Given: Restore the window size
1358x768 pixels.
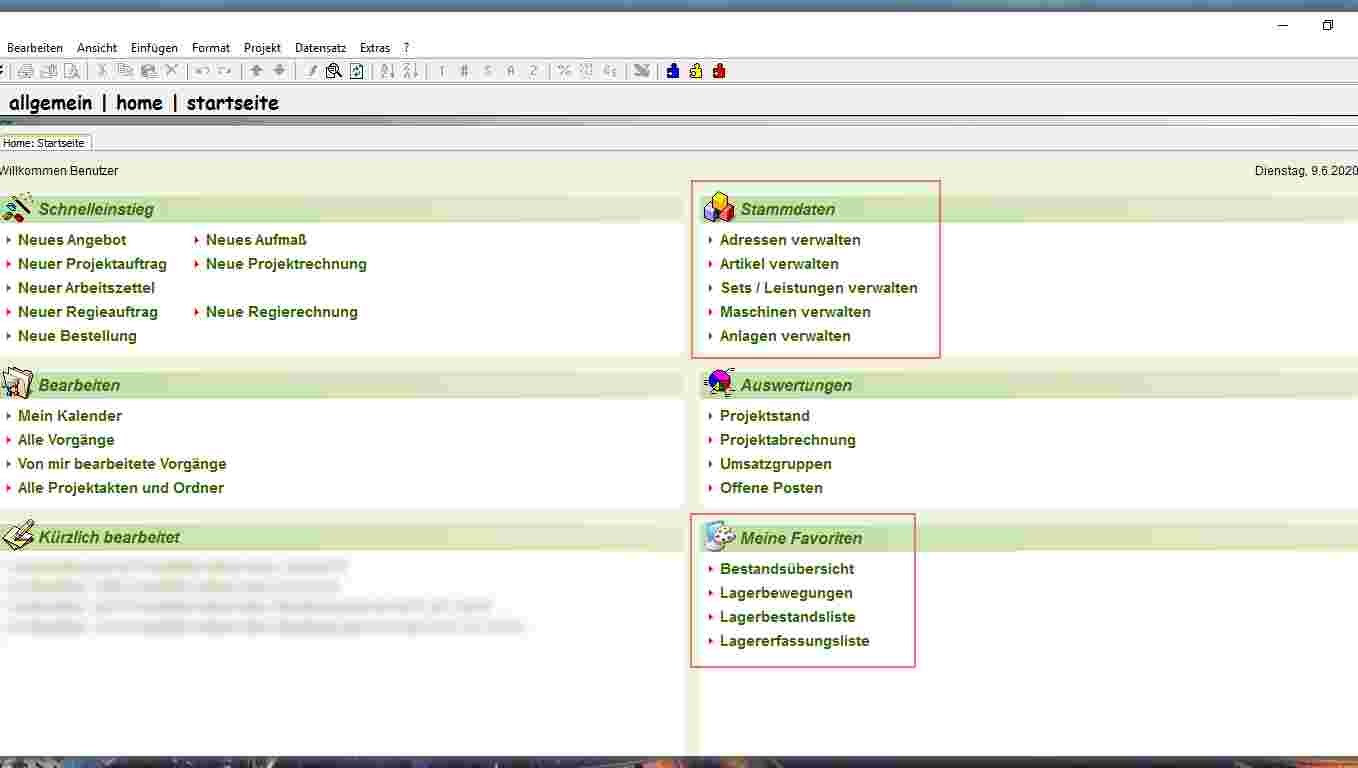Looking at the screenshot, I should coord(1328,25).
